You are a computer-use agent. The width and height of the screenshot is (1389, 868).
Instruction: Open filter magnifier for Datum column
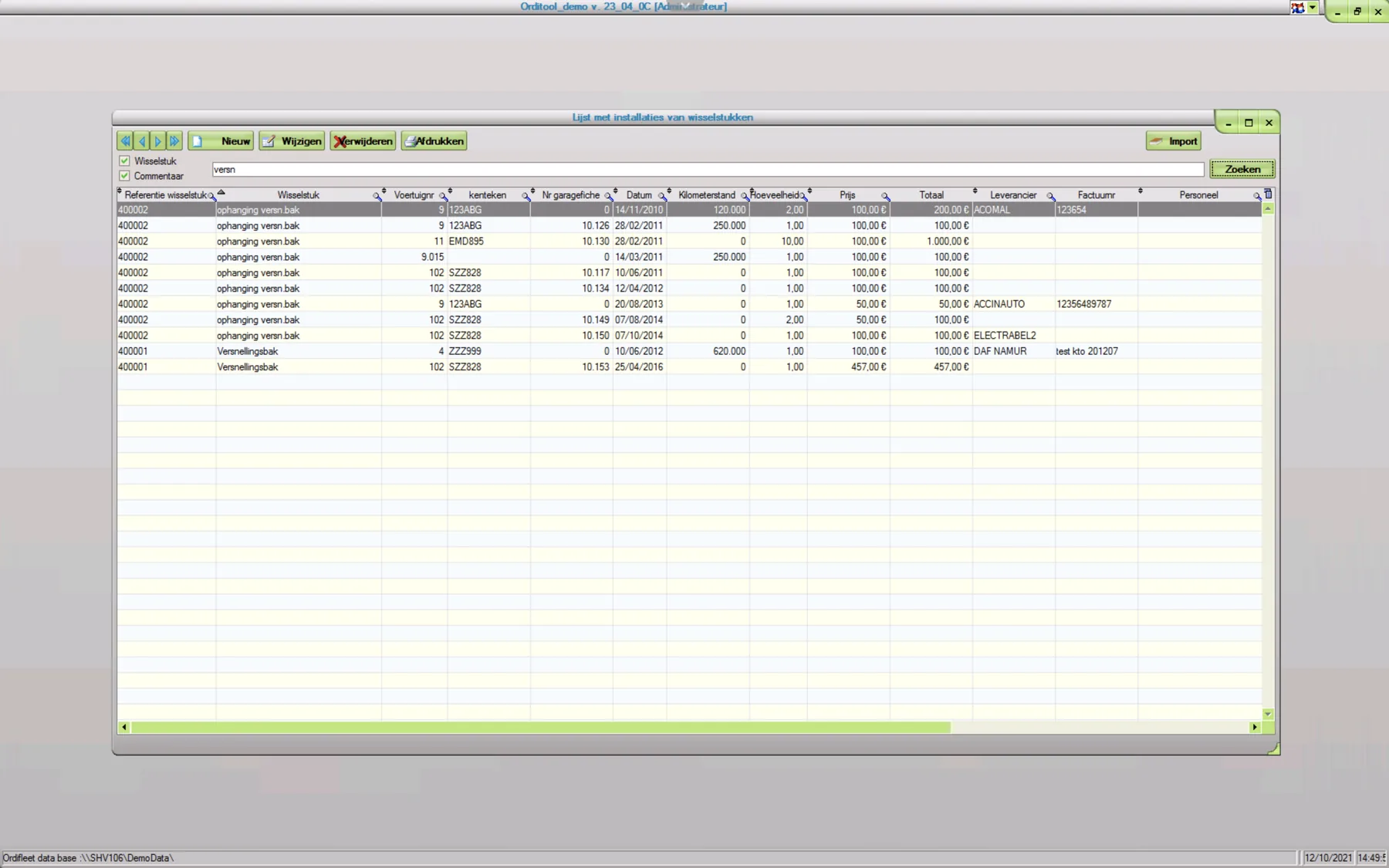(x=662, y=197)
